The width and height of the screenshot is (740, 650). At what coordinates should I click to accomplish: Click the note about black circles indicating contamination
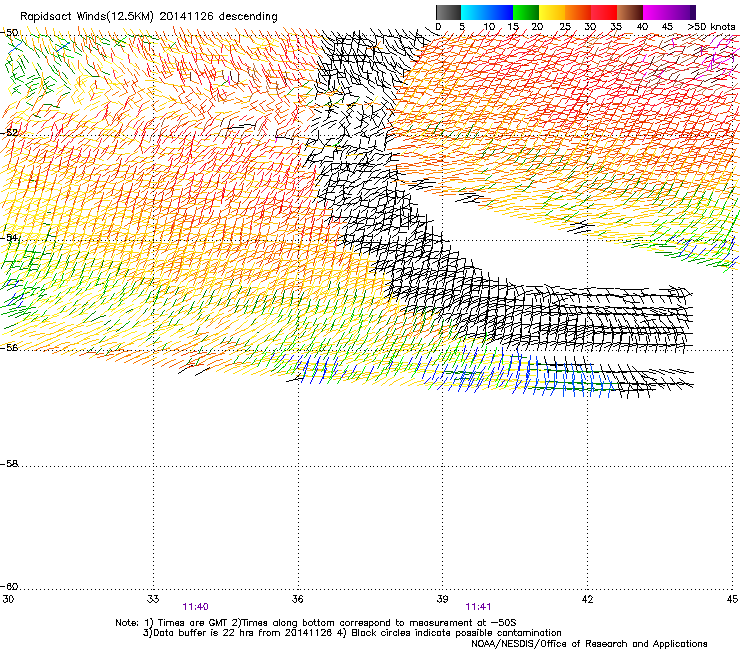point(450,633)
